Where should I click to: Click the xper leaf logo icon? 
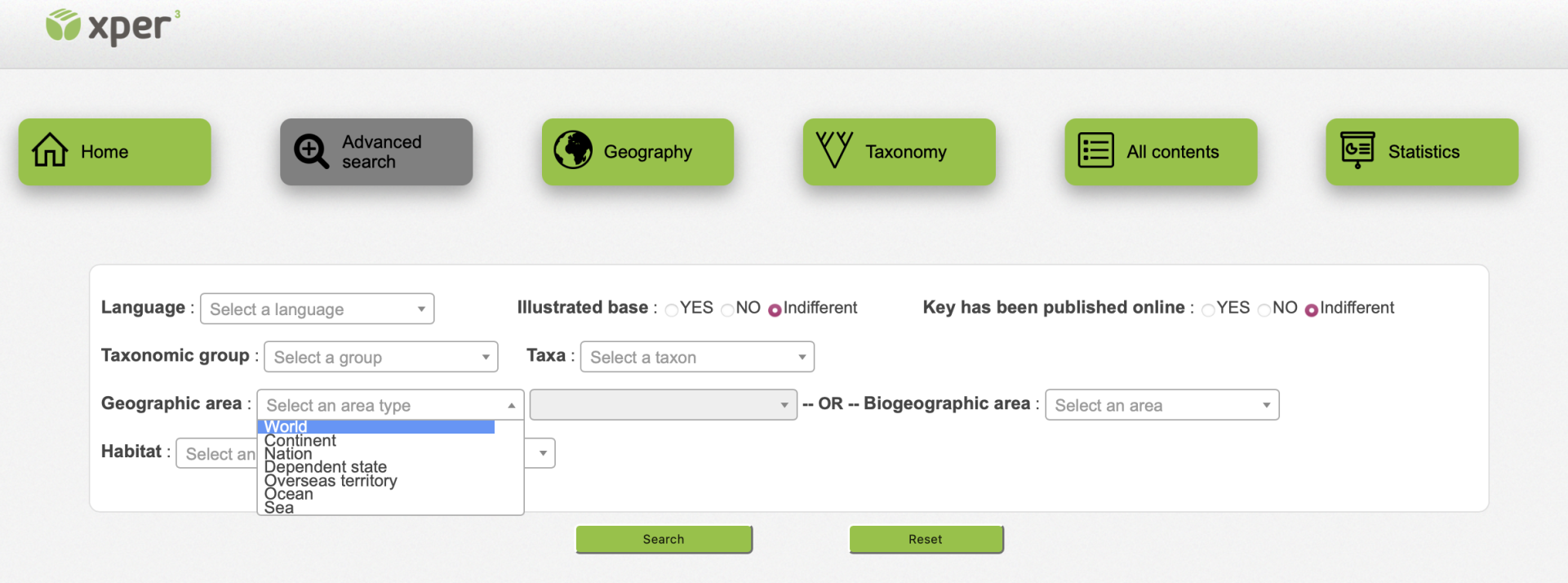63,25
